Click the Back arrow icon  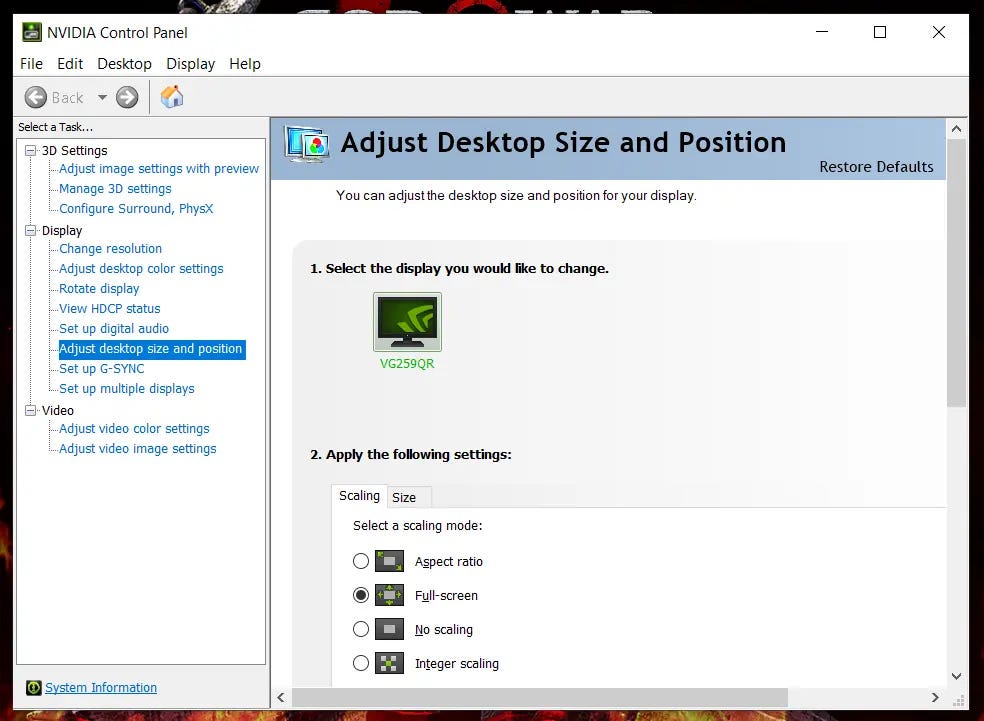[36, 97]
